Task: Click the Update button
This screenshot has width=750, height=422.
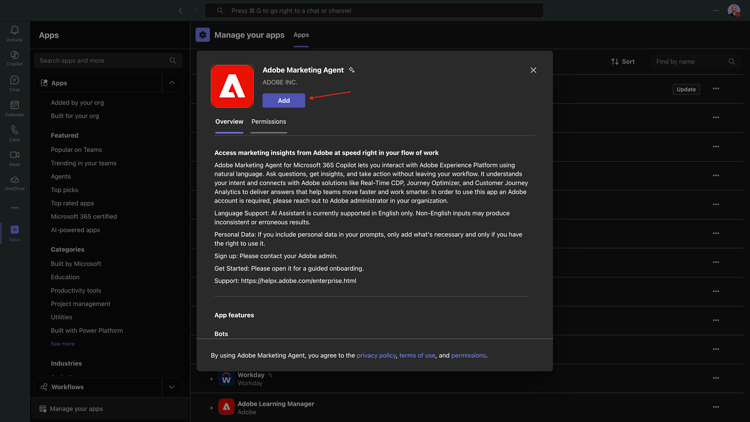Action: (x=686, y=89)
